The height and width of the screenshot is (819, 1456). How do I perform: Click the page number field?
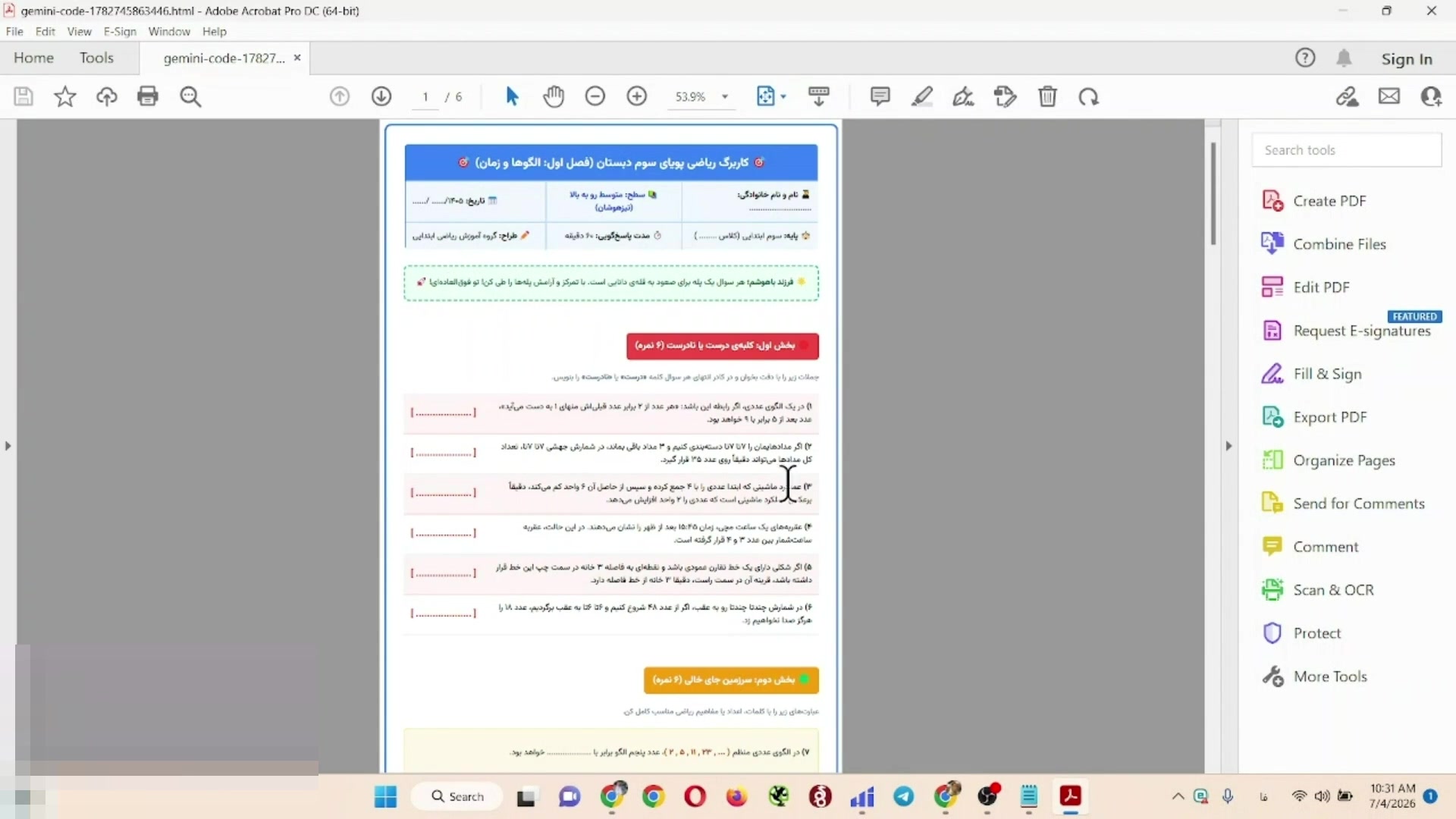click(425, 97)
